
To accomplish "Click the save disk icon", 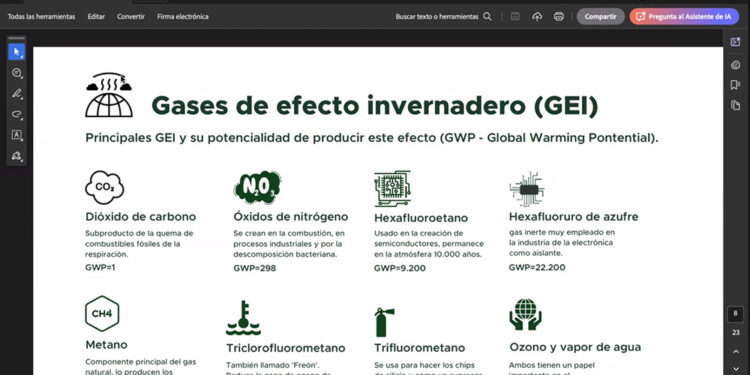I will [515, 16].
